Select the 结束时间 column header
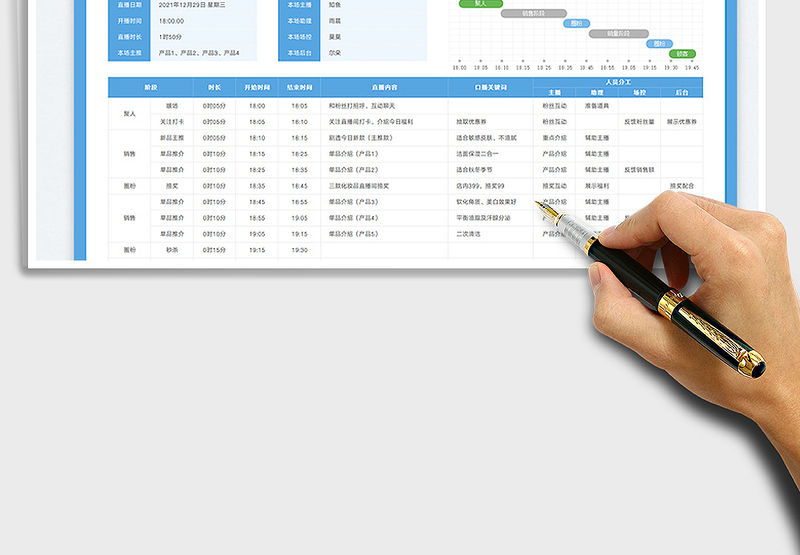Image resolution: width=800 pixels, height=555 pixels. click(299, 88)
